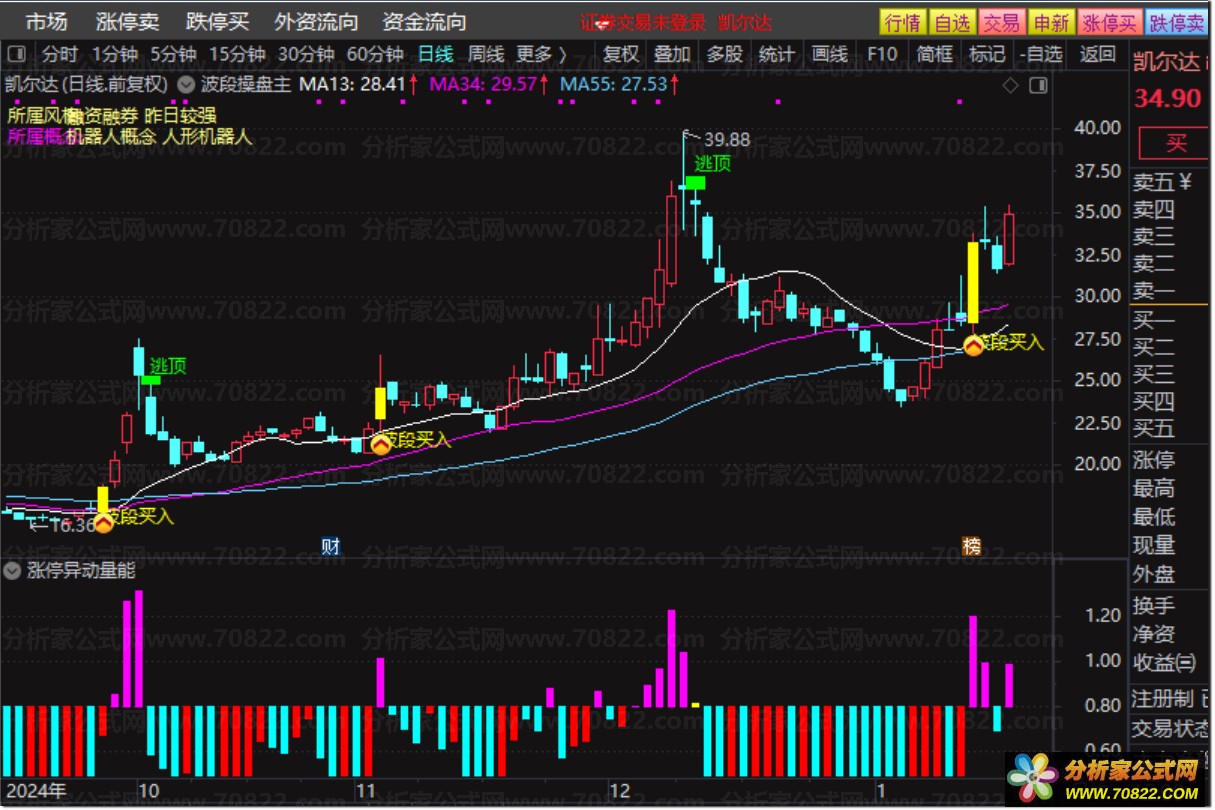Click the October 逃顶 green marker
Viewport: 1215px width, 810px height.
(151, 380)
